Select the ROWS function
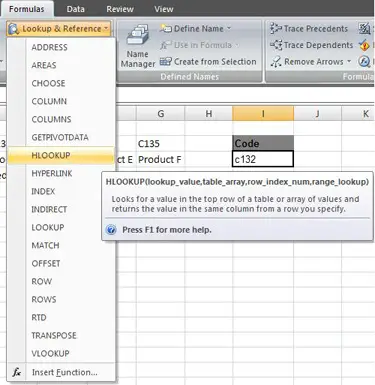The height and width of the screenshot is (385, 375). [61, 299]
